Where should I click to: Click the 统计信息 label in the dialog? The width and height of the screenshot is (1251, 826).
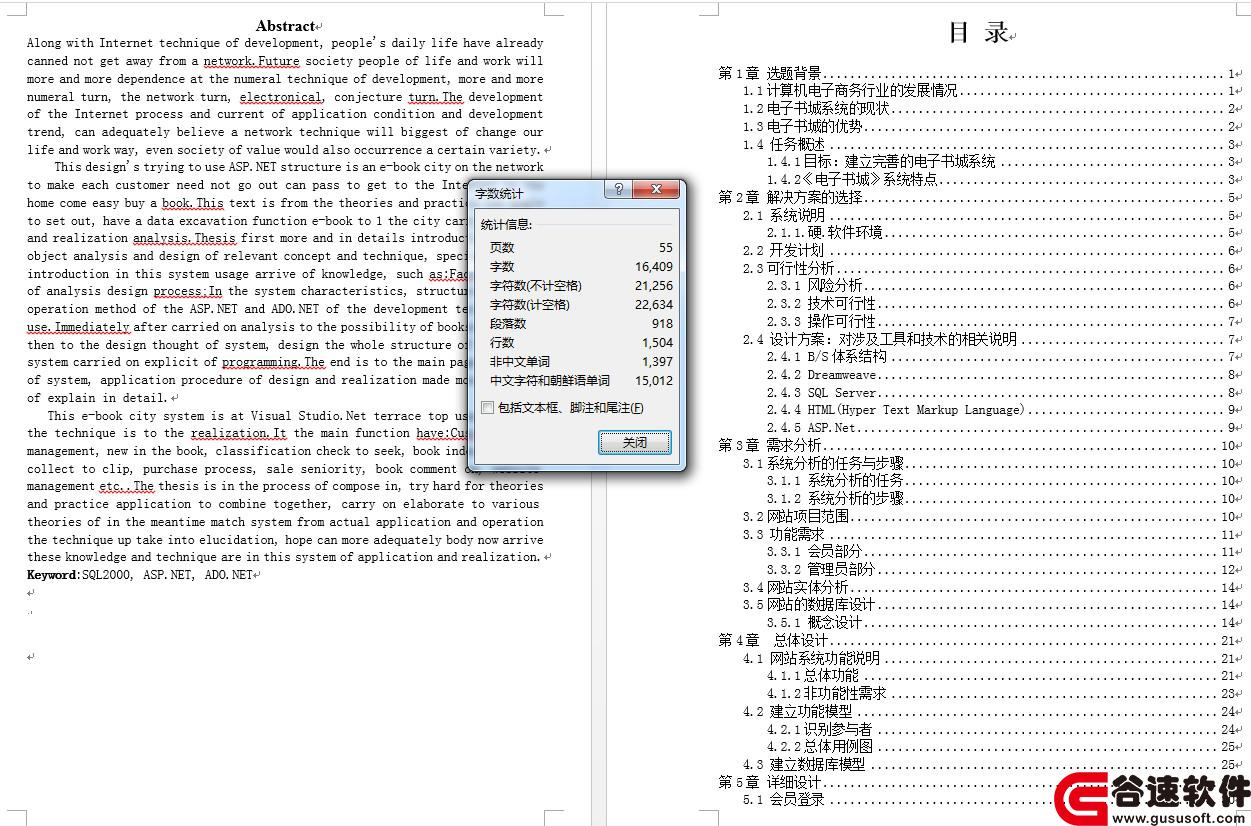click(x=506, y=225)
